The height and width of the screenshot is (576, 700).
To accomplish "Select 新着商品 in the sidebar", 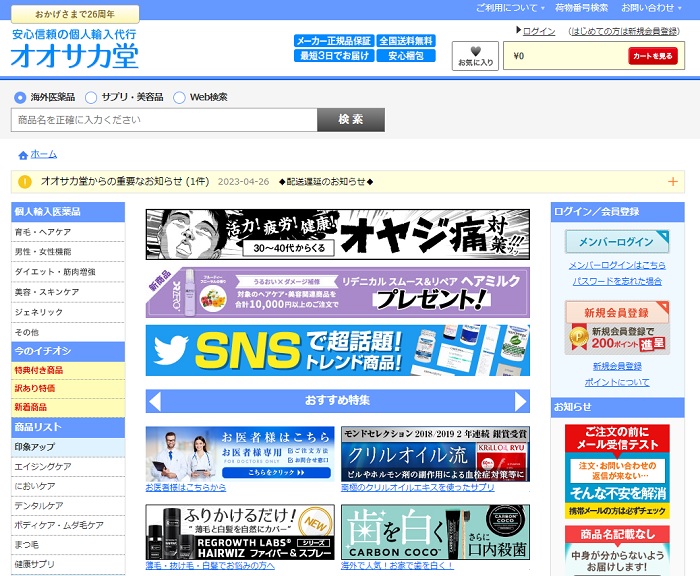I will (x=68, y=407).
